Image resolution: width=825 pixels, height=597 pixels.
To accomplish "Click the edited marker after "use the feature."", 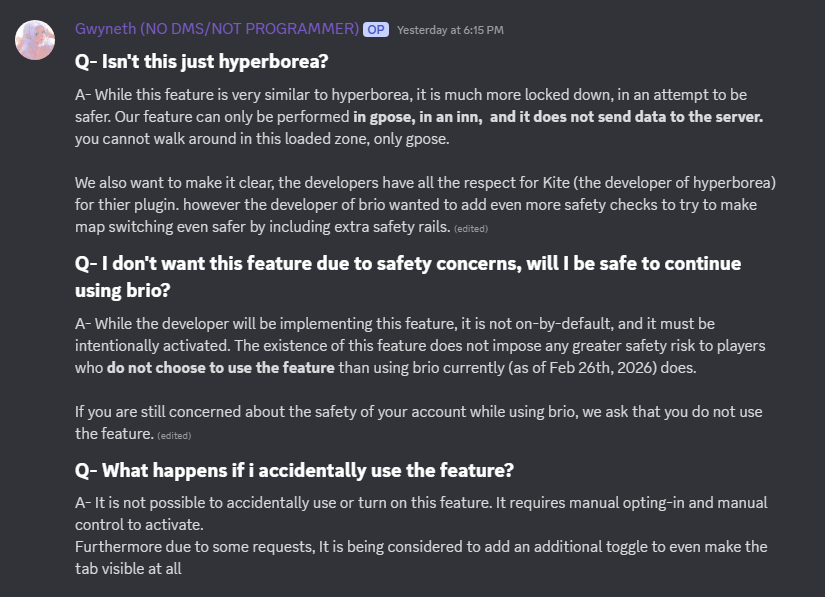I will tap(173, 435).
